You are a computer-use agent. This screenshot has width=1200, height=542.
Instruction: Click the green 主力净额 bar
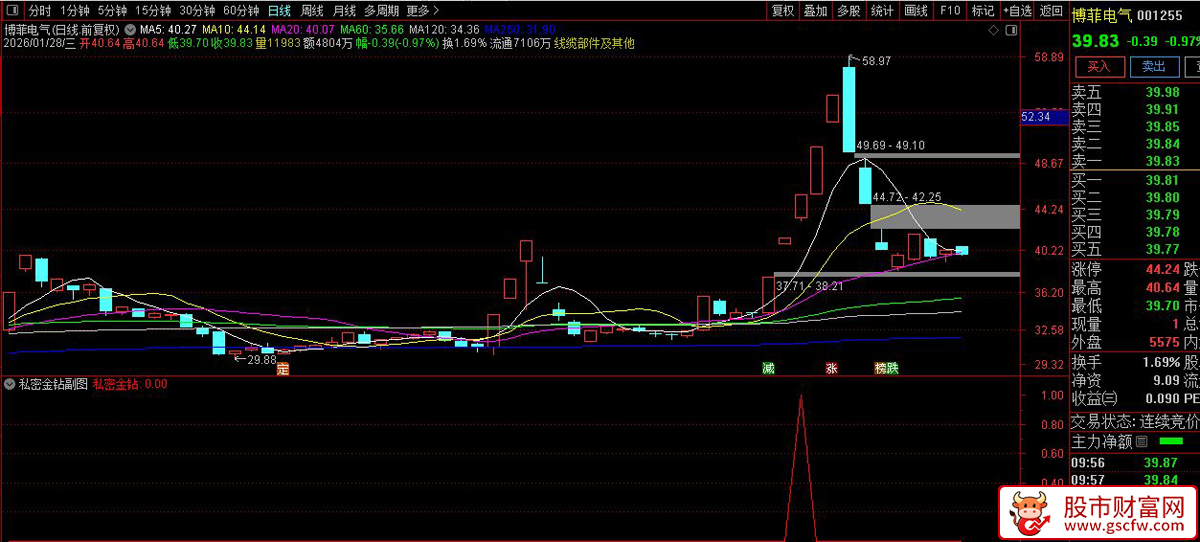pos(1169,441)
